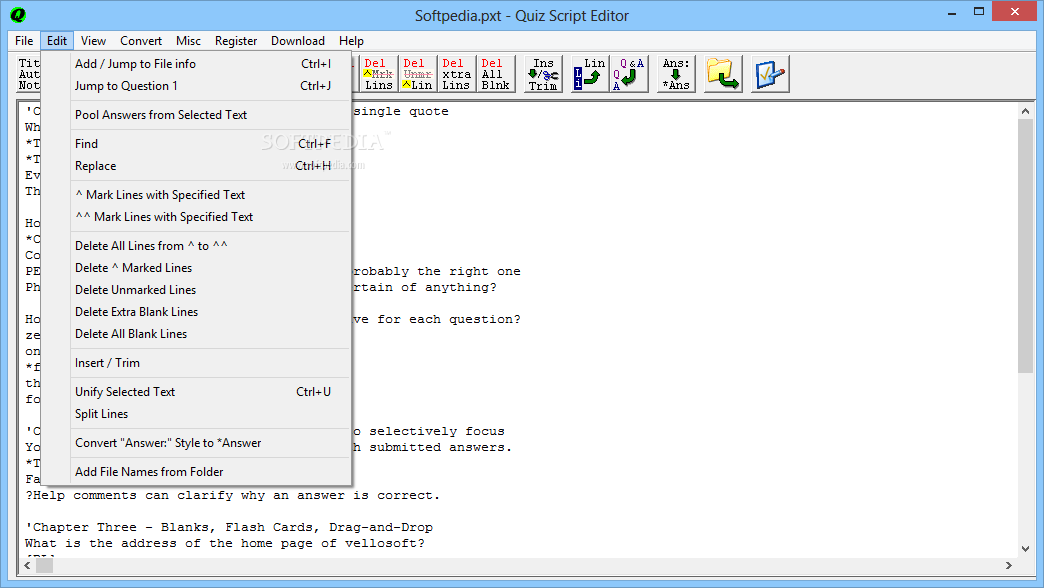Click the horizontal scrollbar right arrow
Image resolution: width=1044 pixels, height=588 pixels.
(1009, 565)
